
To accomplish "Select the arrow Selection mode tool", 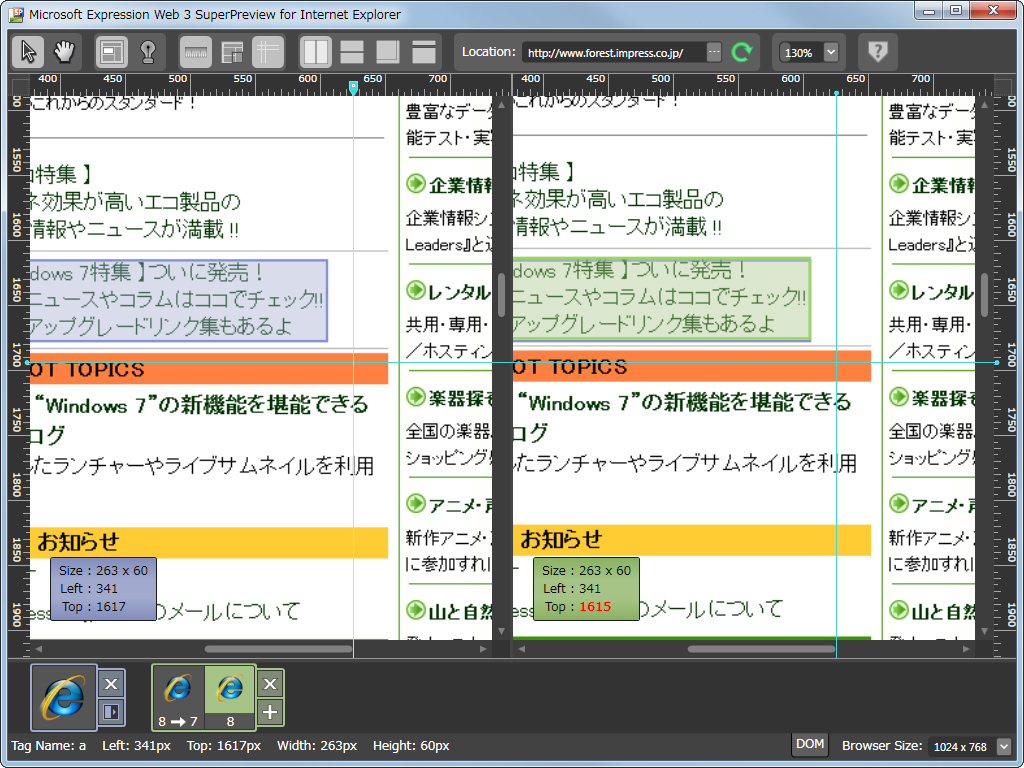I will point(28,52).
